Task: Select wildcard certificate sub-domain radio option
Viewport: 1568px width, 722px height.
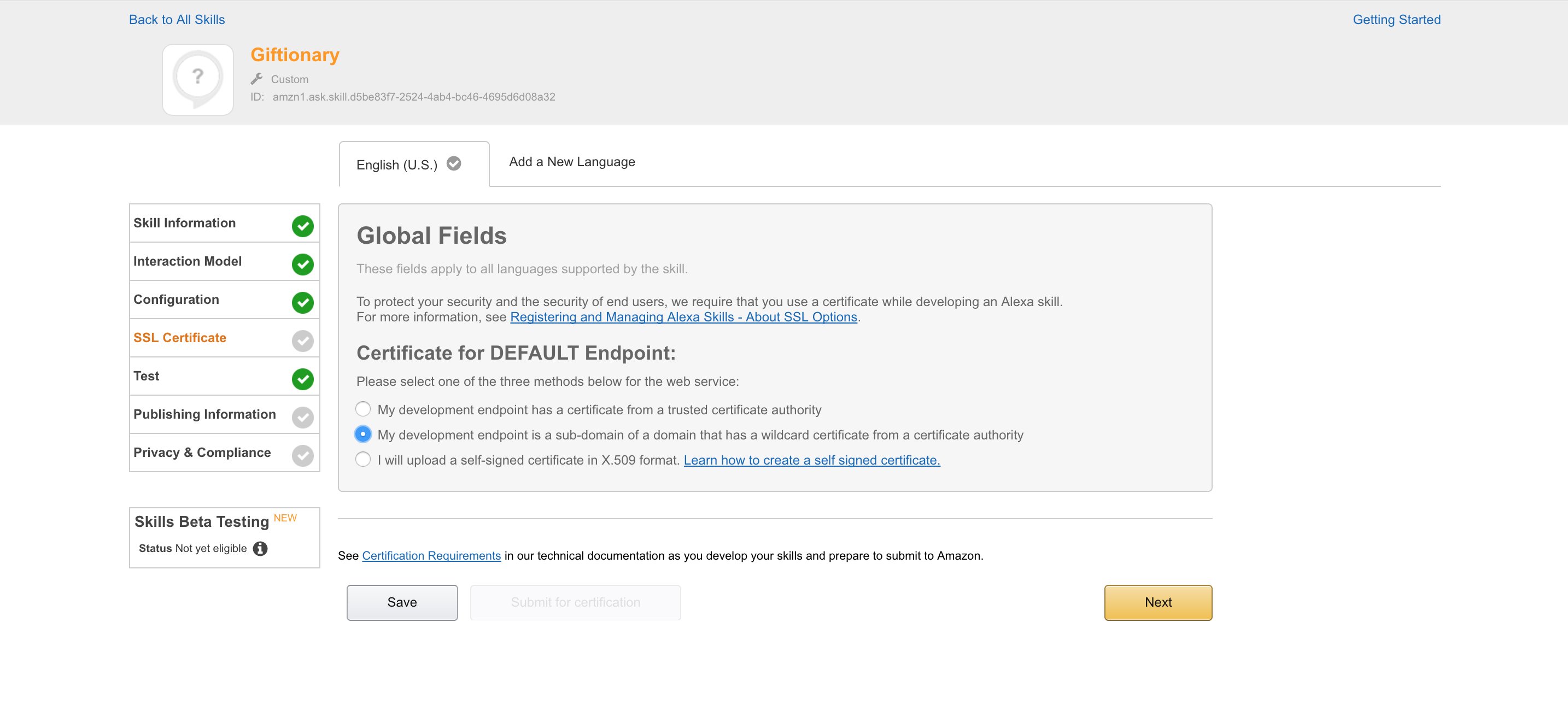Action: tap(363, 435)
